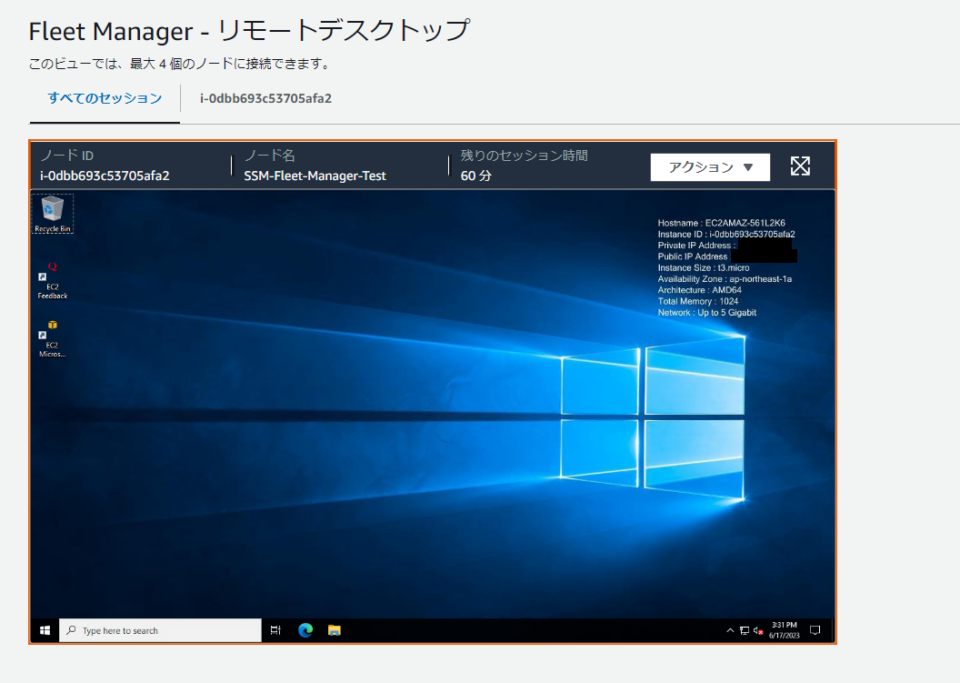
Task: Click the Task View icon on the taskbar
Action: click(276, 630)
